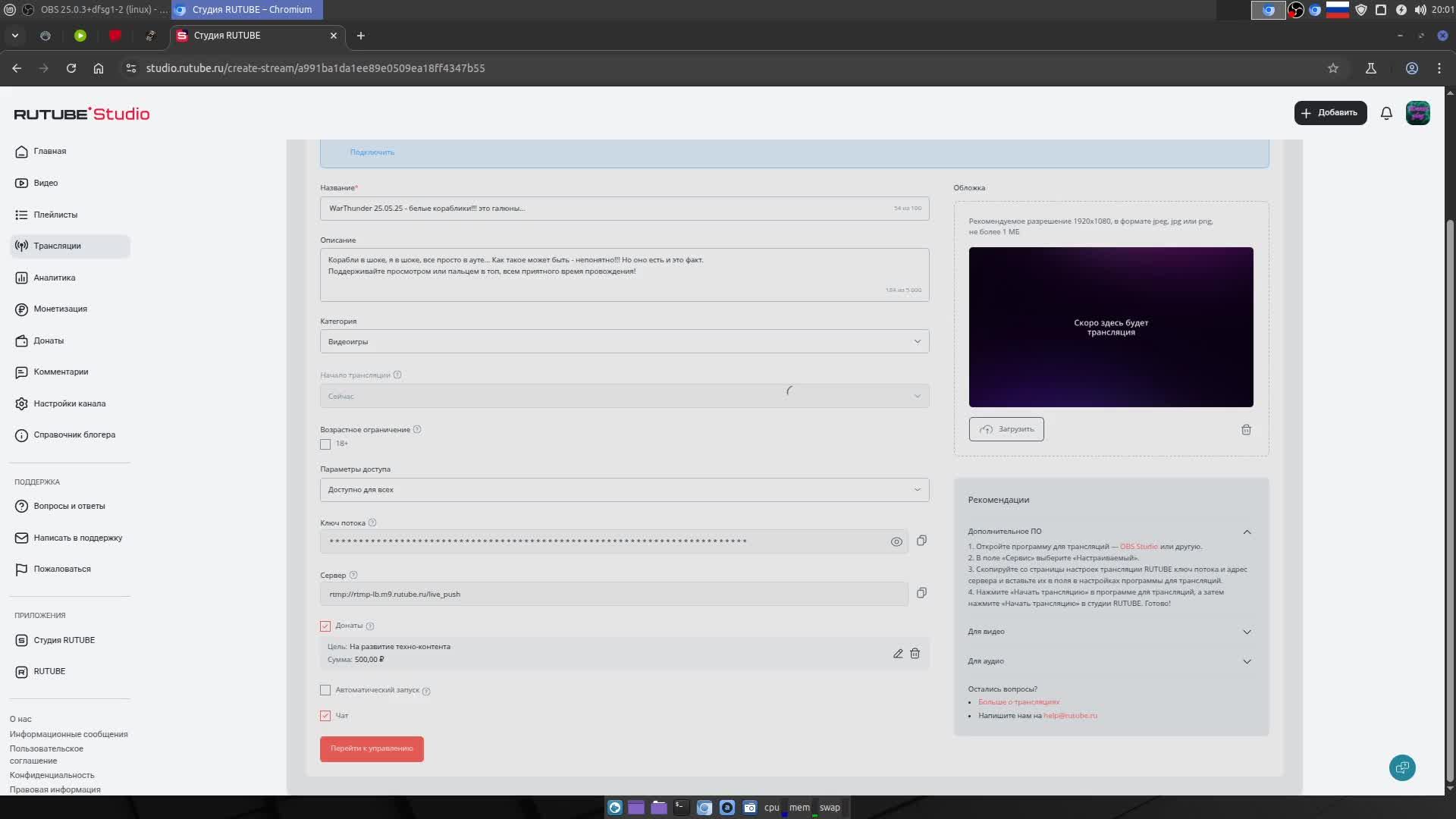This screenshot has width=1456, height=819.
Task: Click the Добавить button
Action: [1330, 113]
